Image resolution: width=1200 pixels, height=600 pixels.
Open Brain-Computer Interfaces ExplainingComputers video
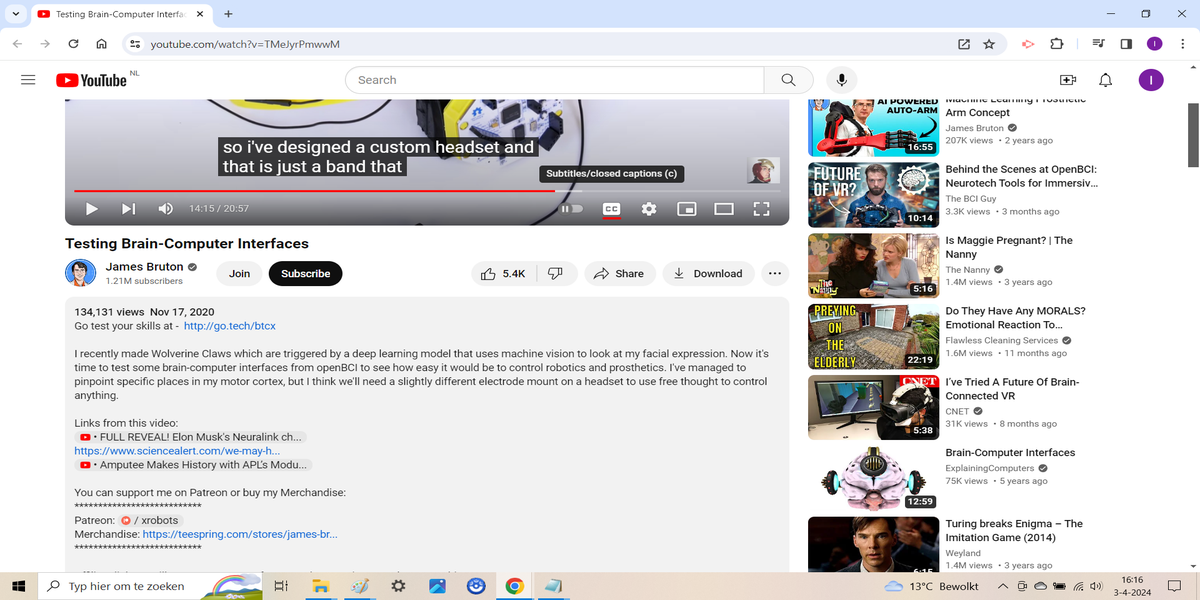1010,453
